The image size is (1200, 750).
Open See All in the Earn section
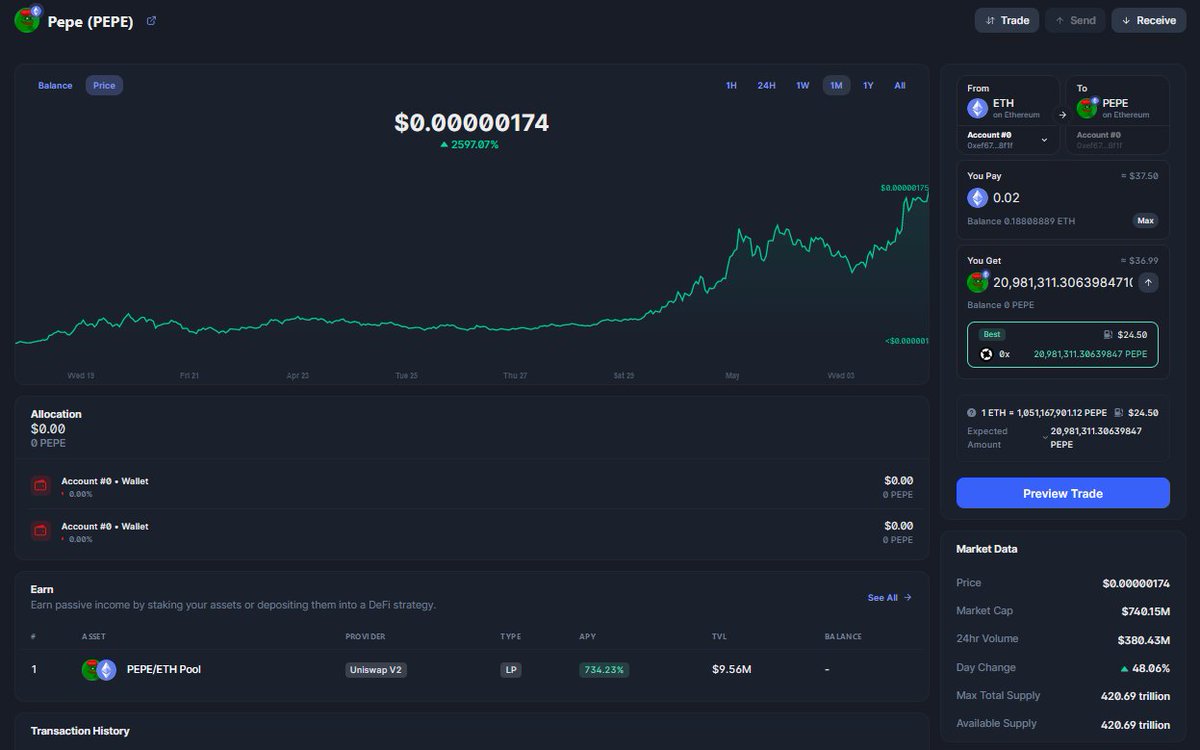tap(889, 597)
